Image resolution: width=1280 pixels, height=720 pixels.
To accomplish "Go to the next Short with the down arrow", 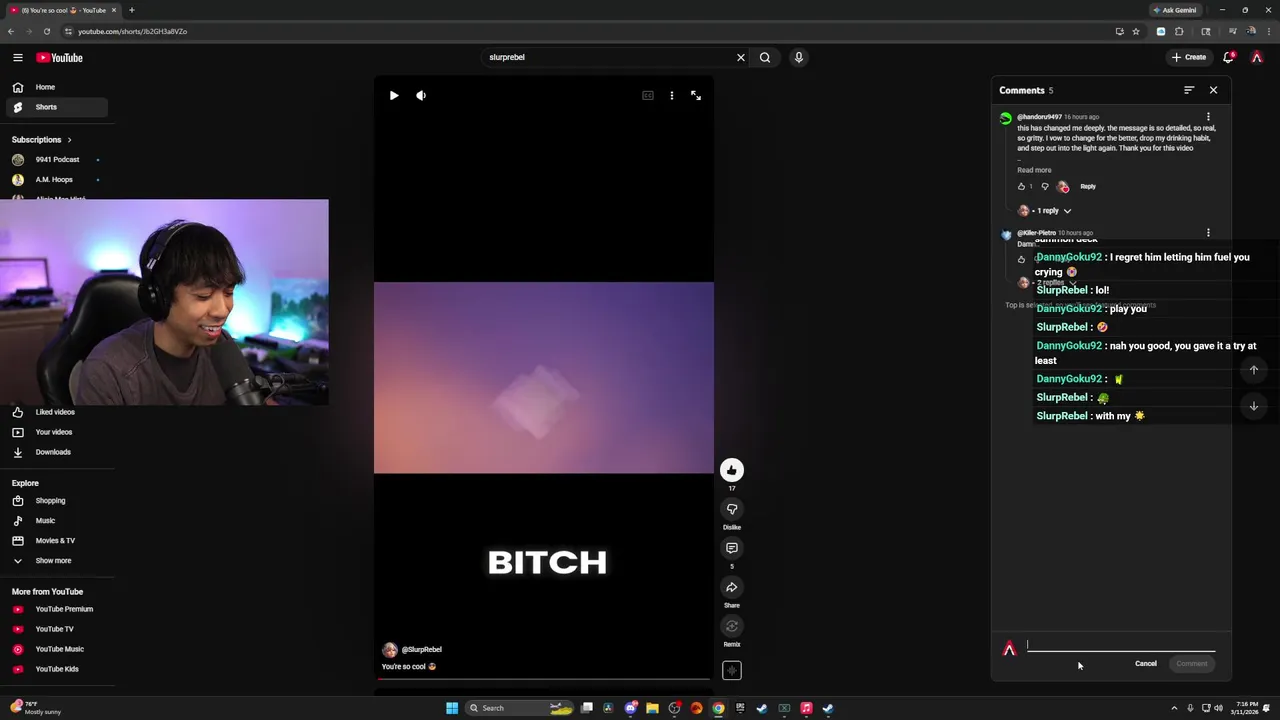I will tap(1254, 406).
